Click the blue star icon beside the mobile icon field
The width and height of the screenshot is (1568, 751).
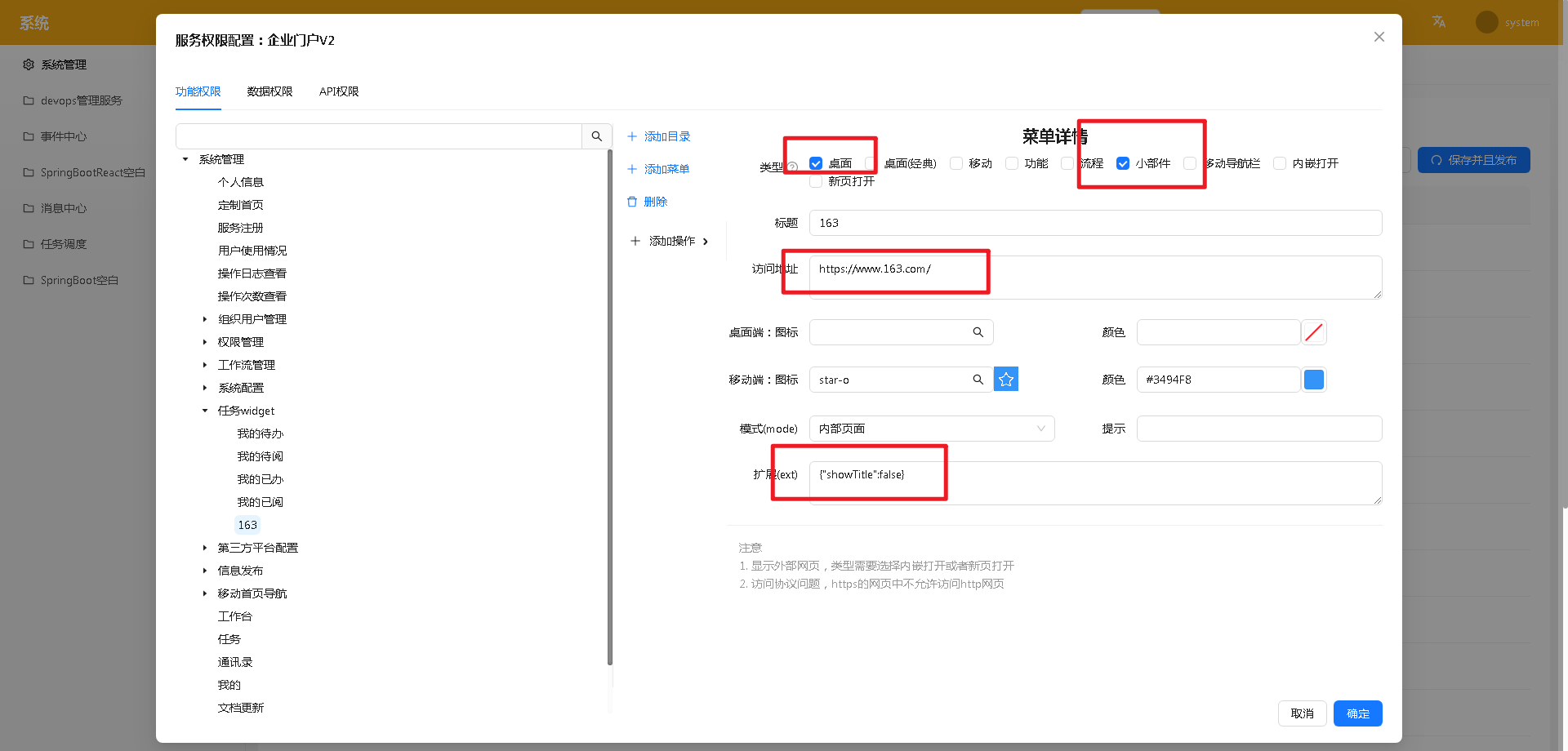[1006, 379]
